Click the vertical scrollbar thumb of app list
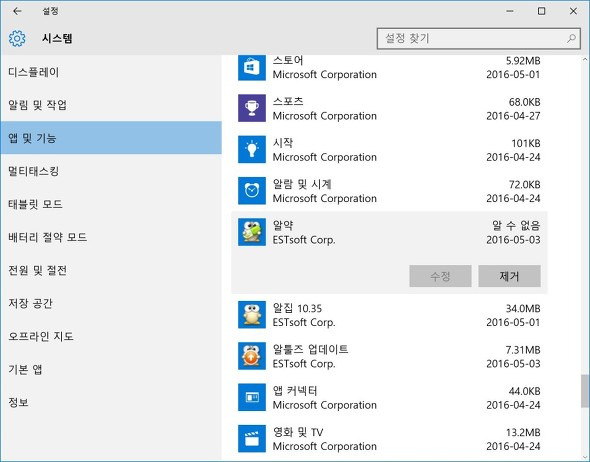Image resolution: width=590 pixels, height=462 pixels. pos(584,391)
